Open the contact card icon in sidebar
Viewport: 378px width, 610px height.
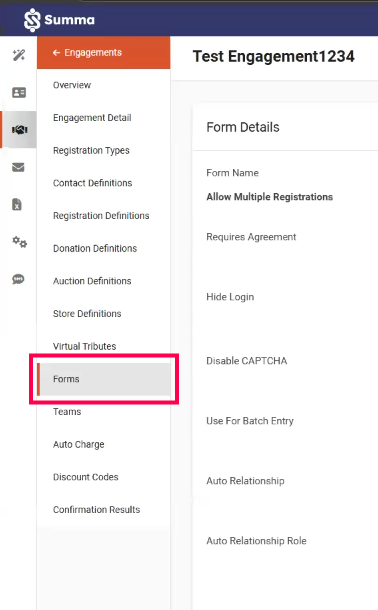(x=19, y=93)
